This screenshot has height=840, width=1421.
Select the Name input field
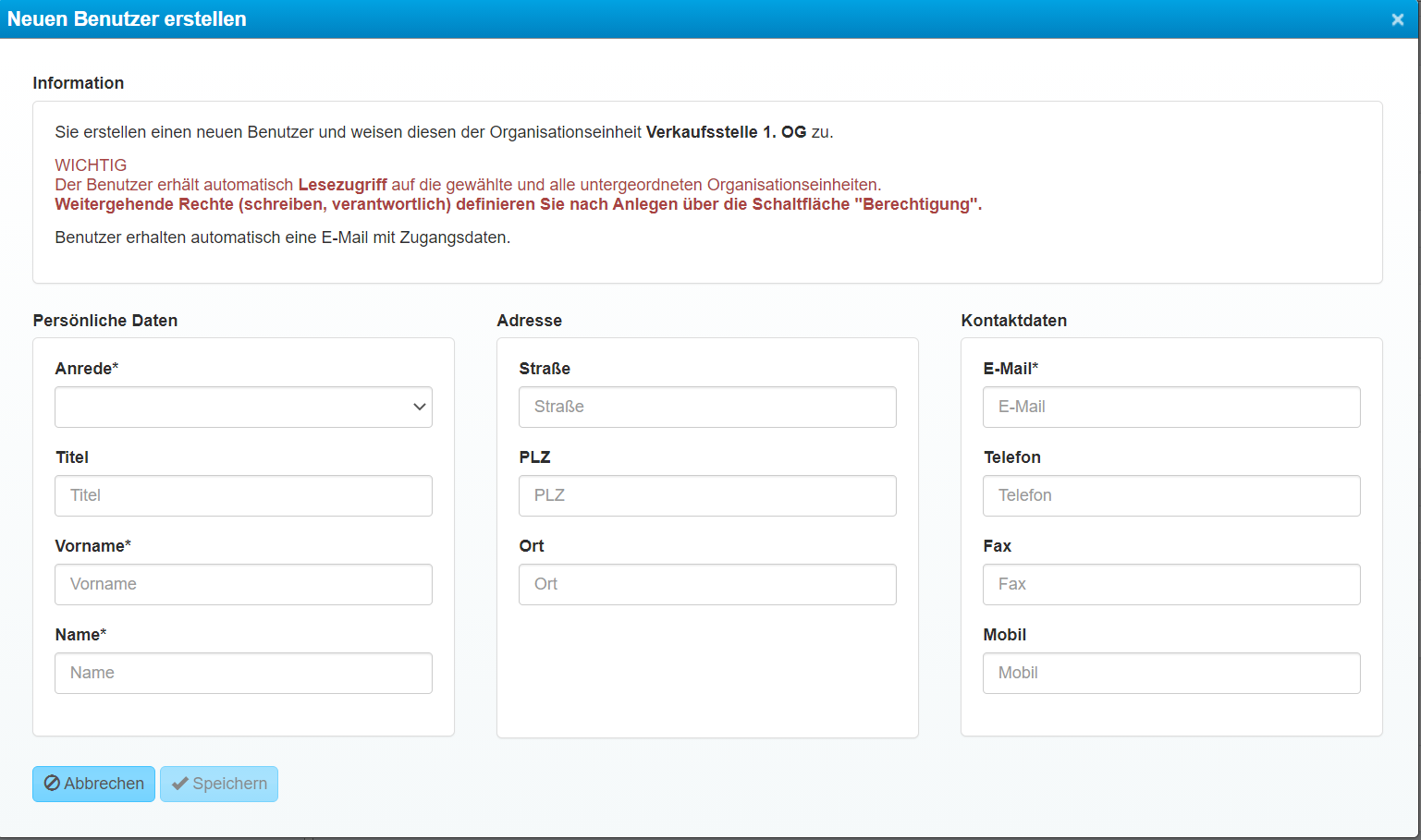pos(243,673)
